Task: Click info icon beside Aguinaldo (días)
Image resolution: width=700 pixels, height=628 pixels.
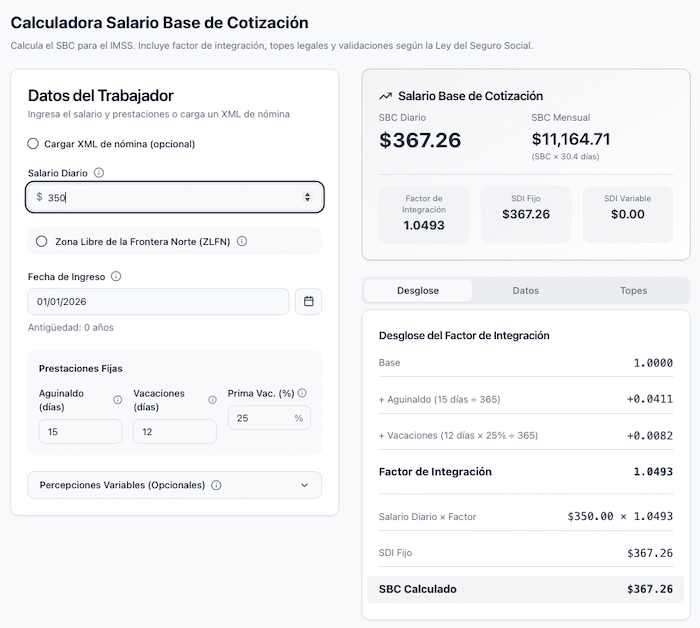Action: point(117,400)
